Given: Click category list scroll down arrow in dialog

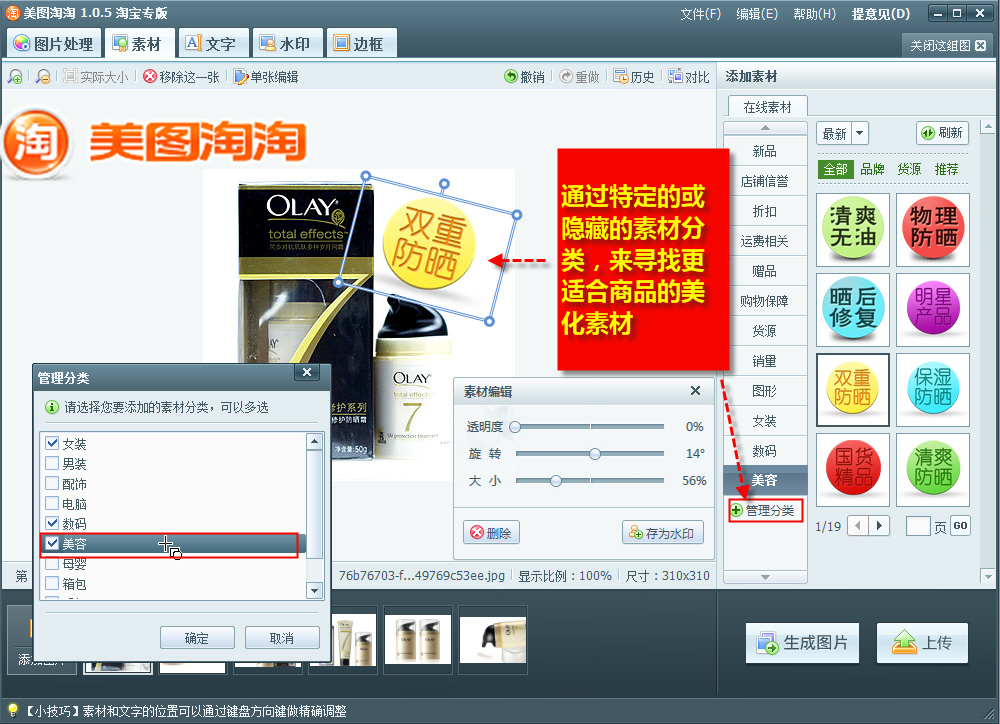Looking at the screenshot, I should click(314, 591).
